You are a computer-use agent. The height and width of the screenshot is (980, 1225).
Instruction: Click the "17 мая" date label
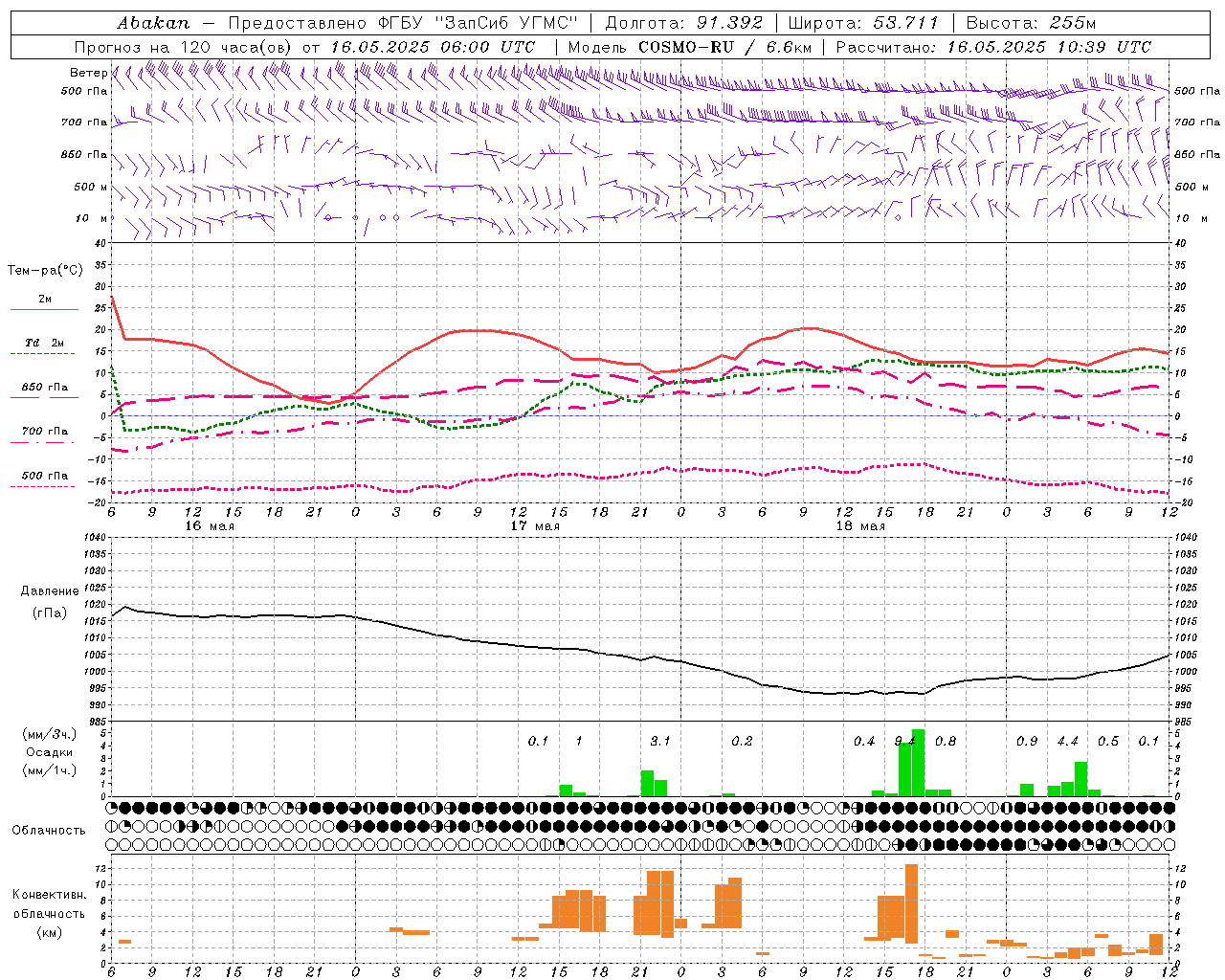point(535,526)
